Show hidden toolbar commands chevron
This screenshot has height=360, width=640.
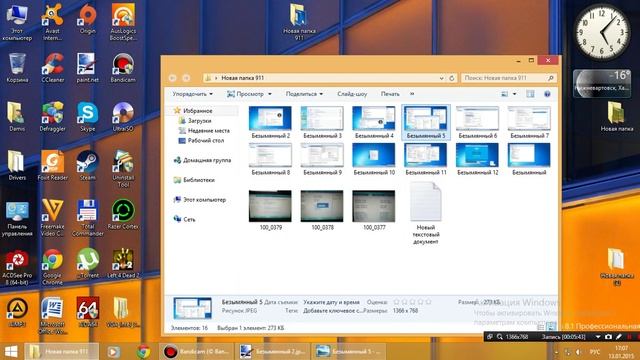click(412, 94)
